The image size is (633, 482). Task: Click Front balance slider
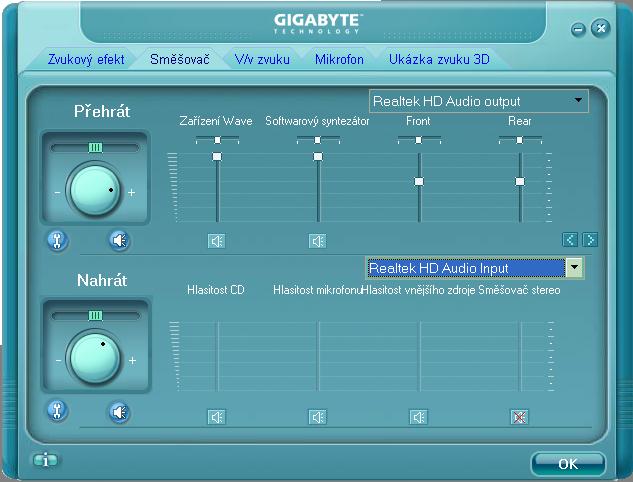click(x=419, y=140)
